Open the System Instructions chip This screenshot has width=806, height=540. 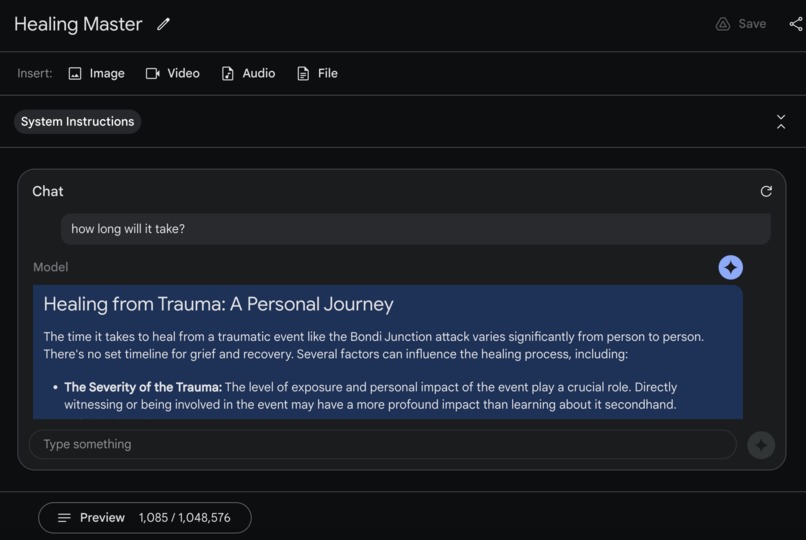(78, 122)
